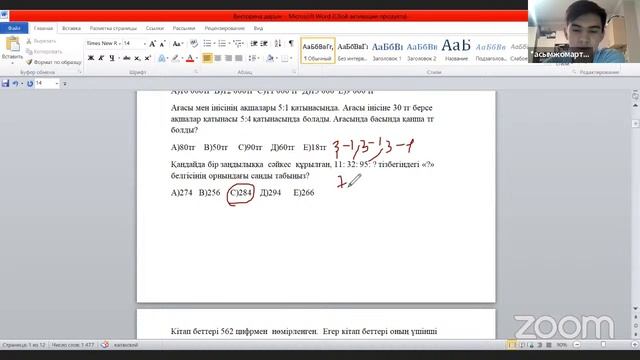
Task: Apply strikethrough formatting
Action: (127, 58)
